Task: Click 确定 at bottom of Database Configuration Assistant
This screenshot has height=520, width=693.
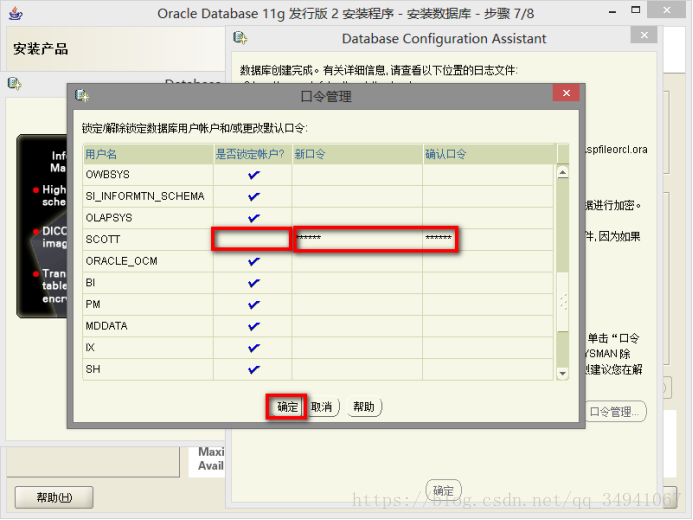Action: tap(443, 490)
